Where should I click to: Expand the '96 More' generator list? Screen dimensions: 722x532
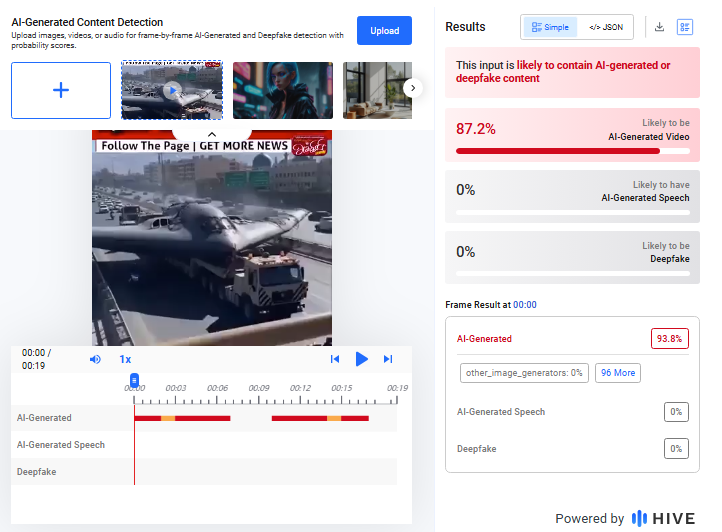pyautogui.click(x=617, y=373)
